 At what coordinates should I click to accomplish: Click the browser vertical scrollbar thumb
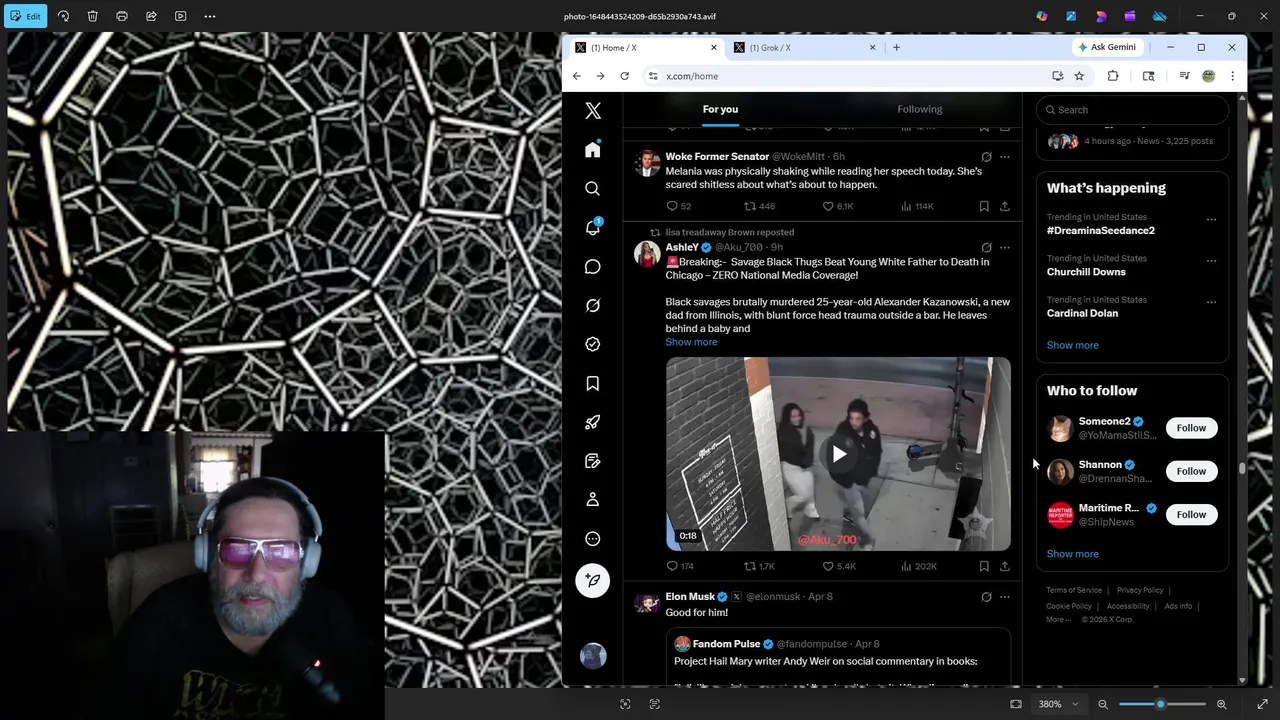pyautogui.click(x=1242, y=468)
